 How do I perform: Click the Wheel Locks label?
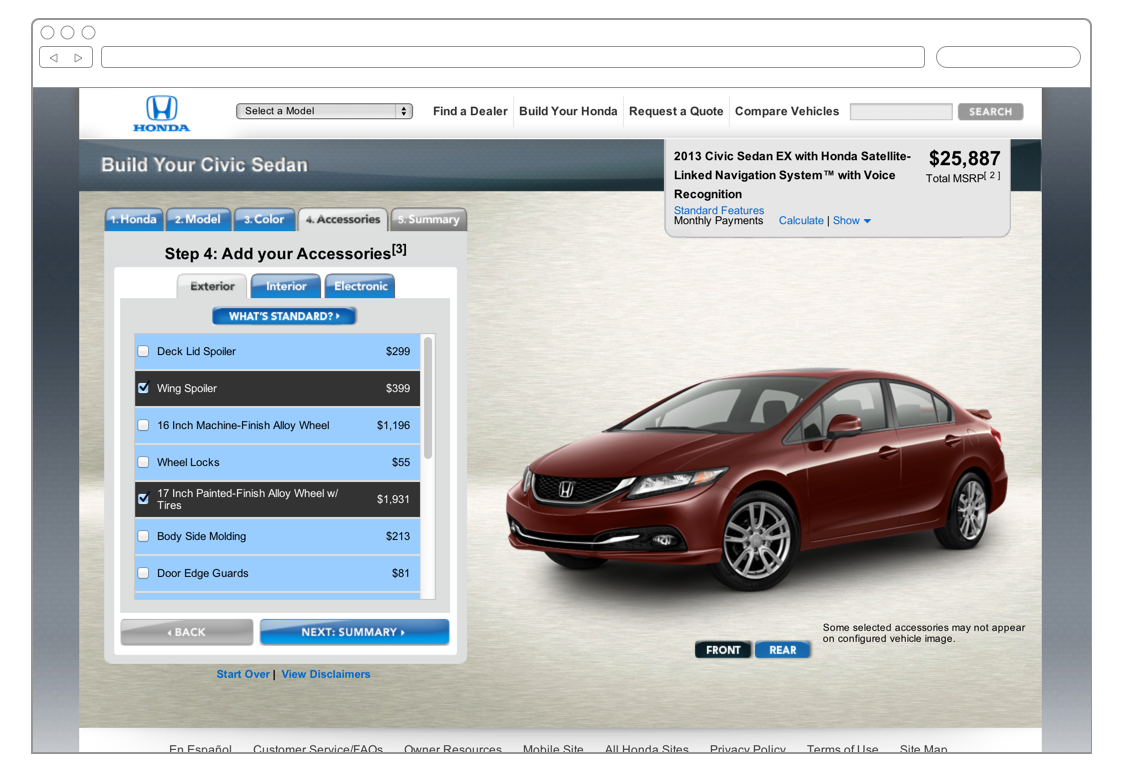(188, 462)
